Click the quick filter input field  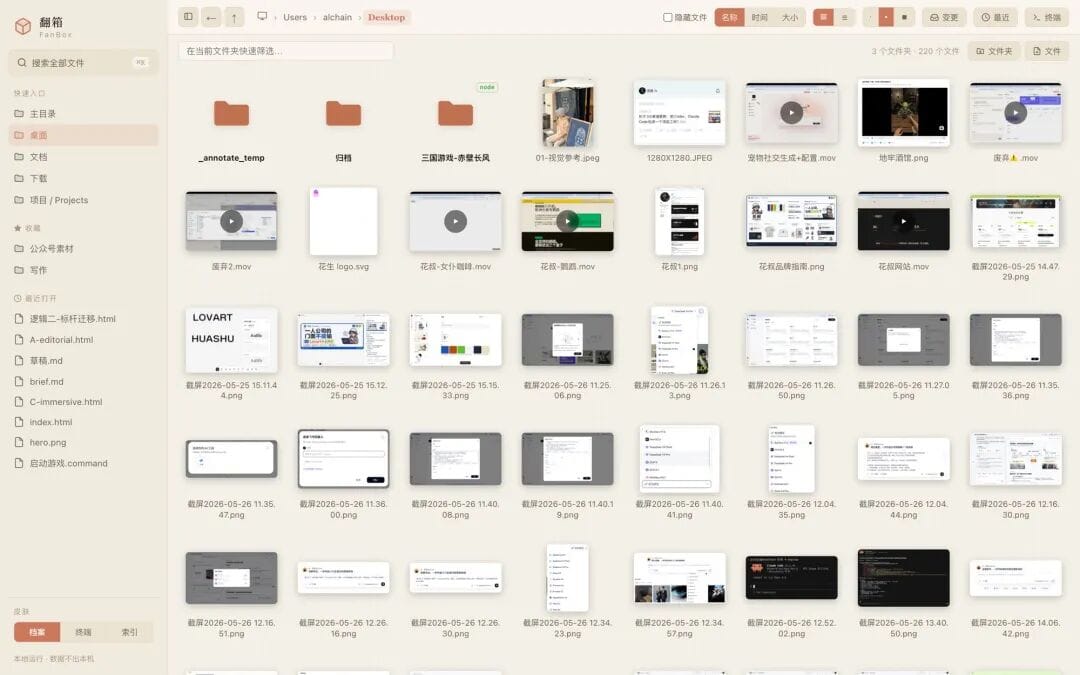pos(286,51)
